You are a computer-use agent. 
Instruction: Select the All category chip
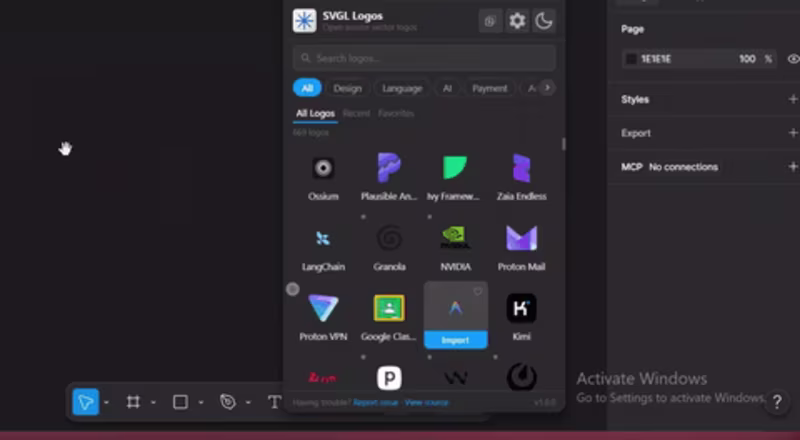point(307,88)
